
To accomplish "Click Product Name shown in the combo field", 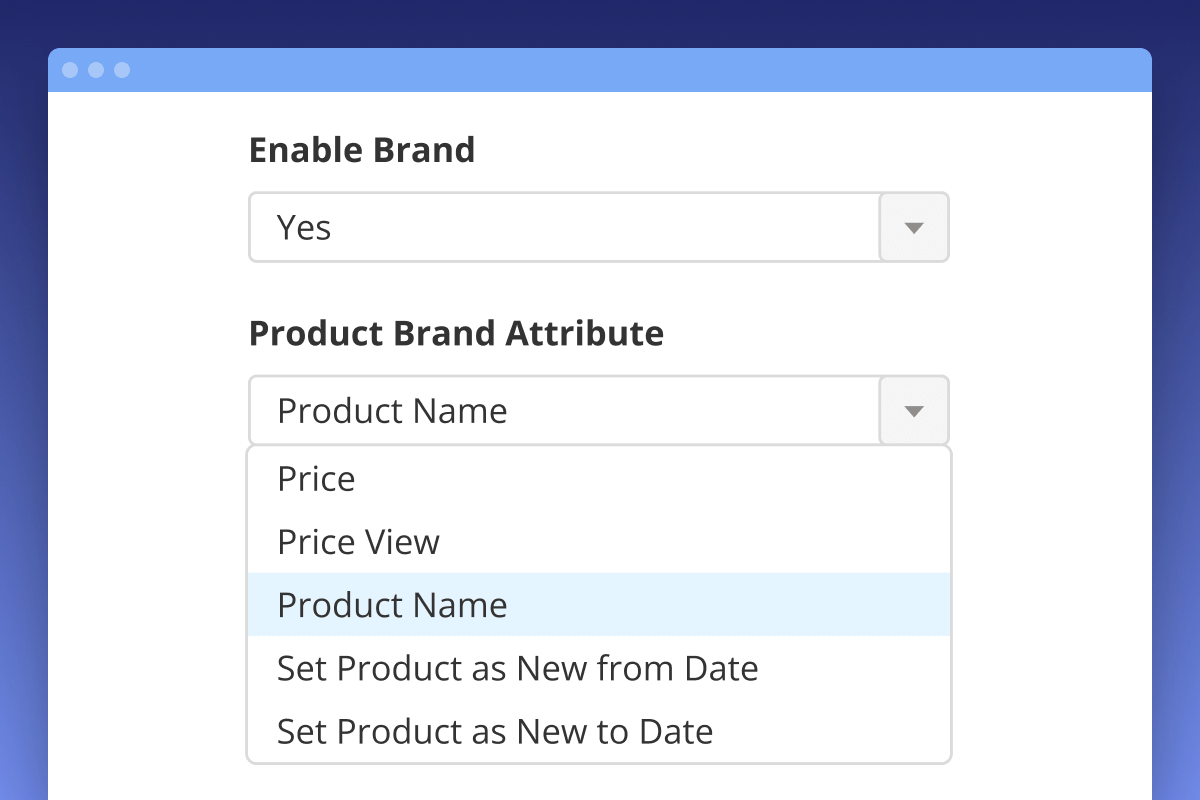I will point(391,410).
